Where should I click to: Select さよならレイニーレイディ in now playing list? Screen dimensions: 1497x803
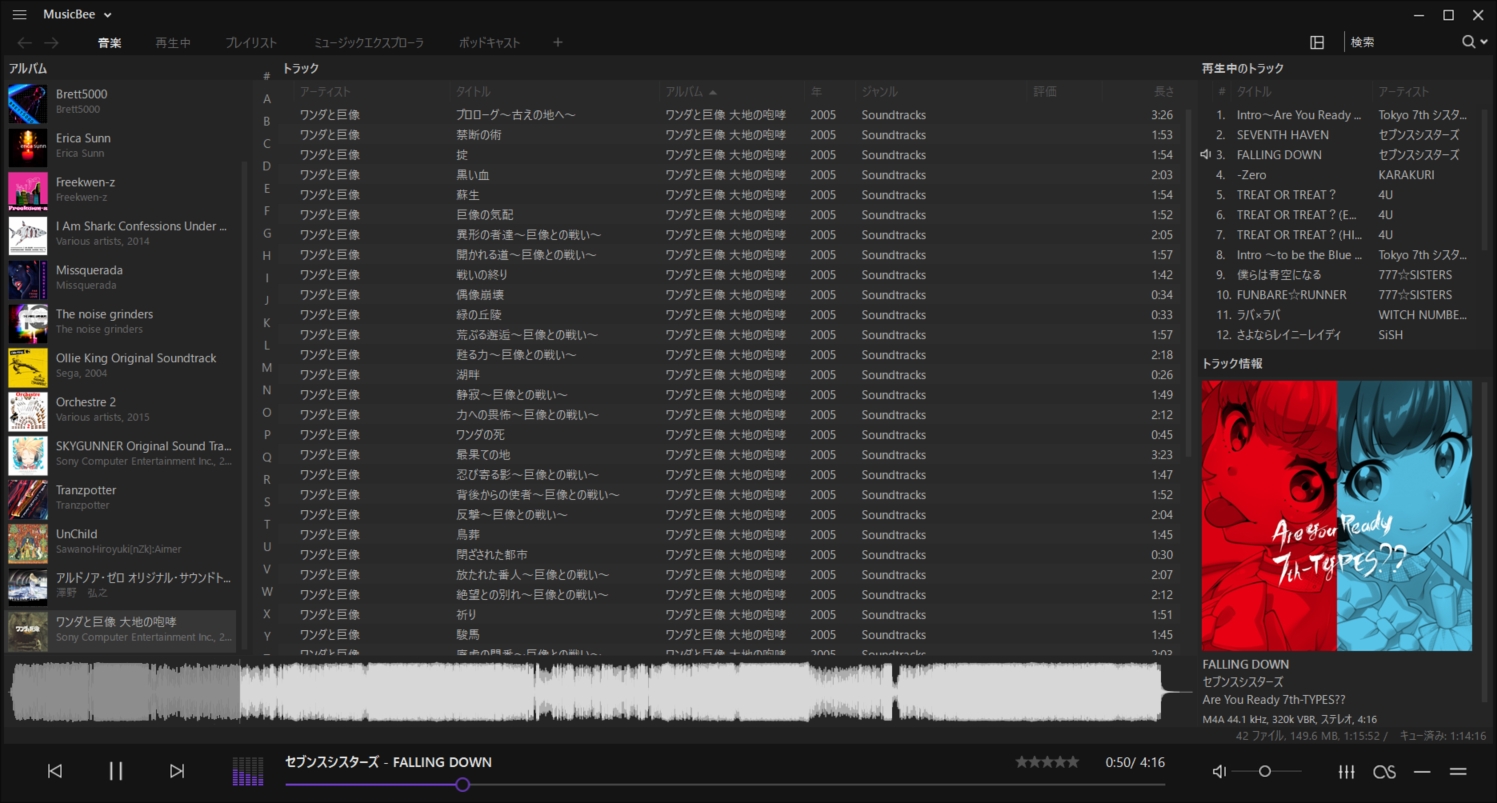(1289, 335)
